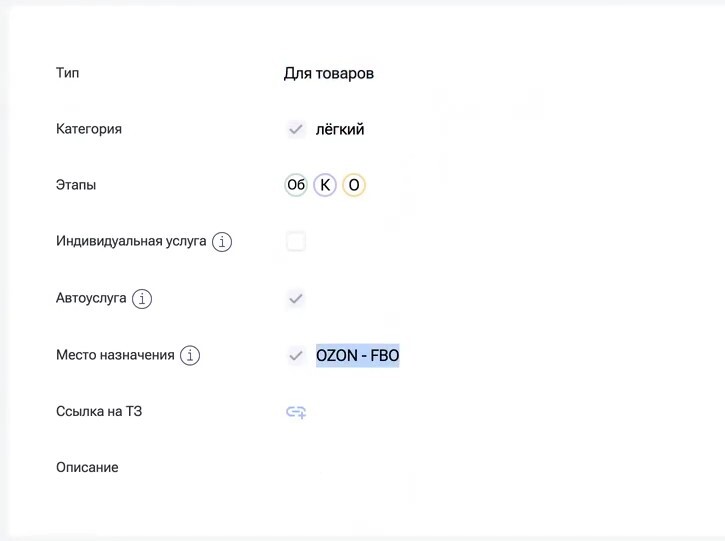Click the Тип row label

(68, 73)
